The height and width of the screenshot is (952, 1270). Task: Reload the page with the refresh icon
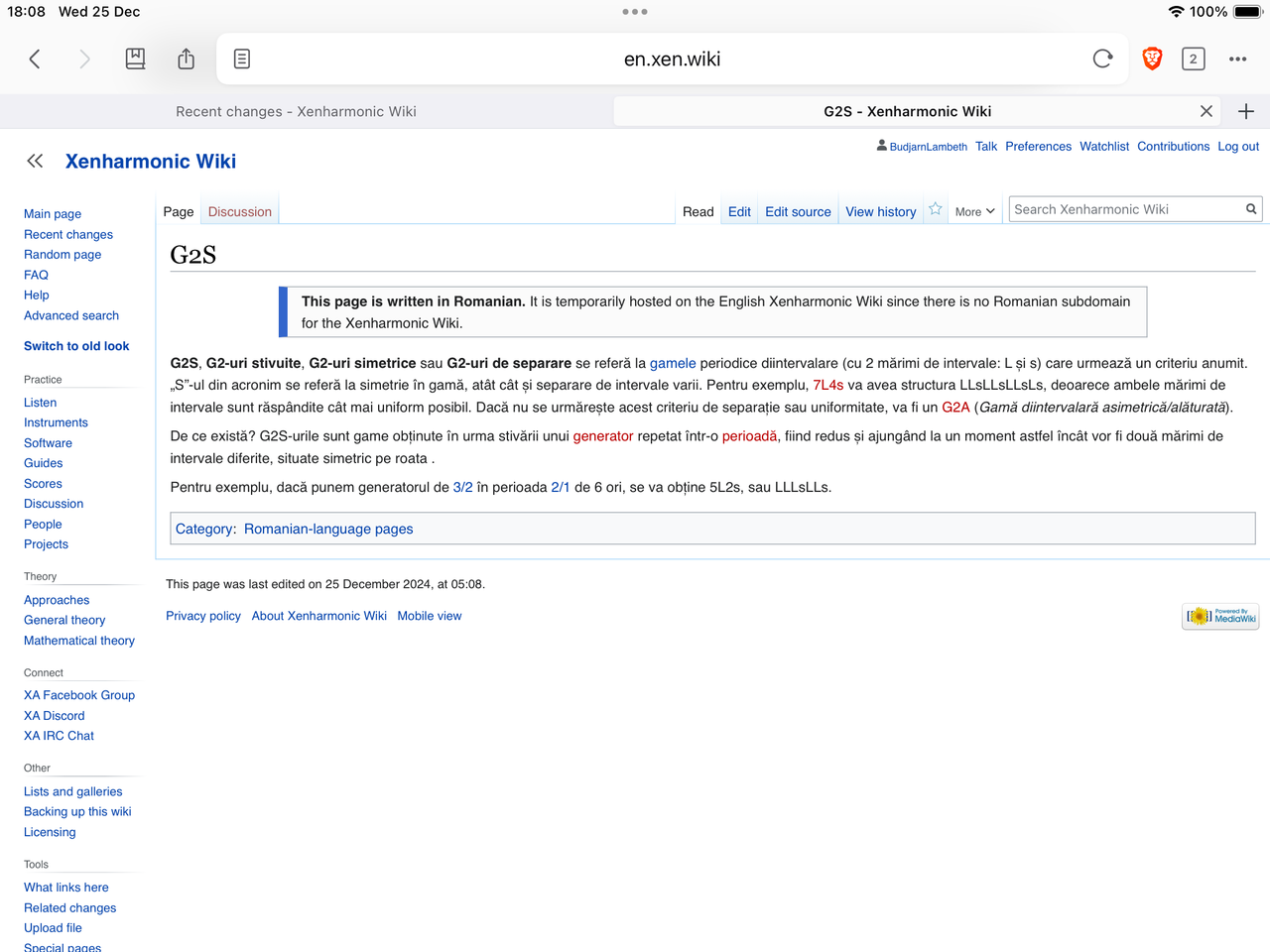pyautogui.click(x=1102, y=59)
